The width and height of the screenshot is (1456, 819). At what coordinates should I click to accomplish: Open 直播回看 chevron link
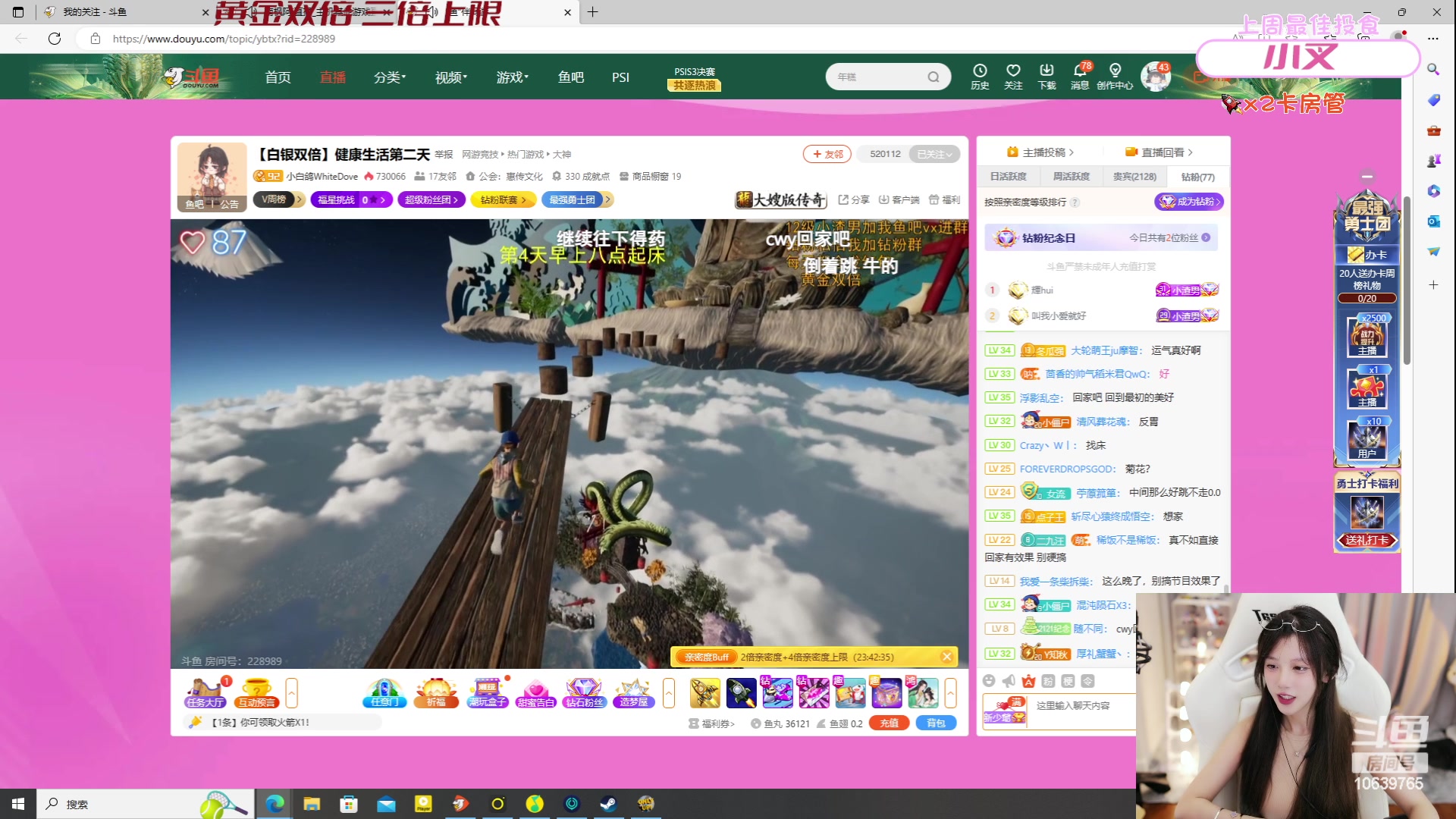pyautogui.click(x=1159, y=152)
